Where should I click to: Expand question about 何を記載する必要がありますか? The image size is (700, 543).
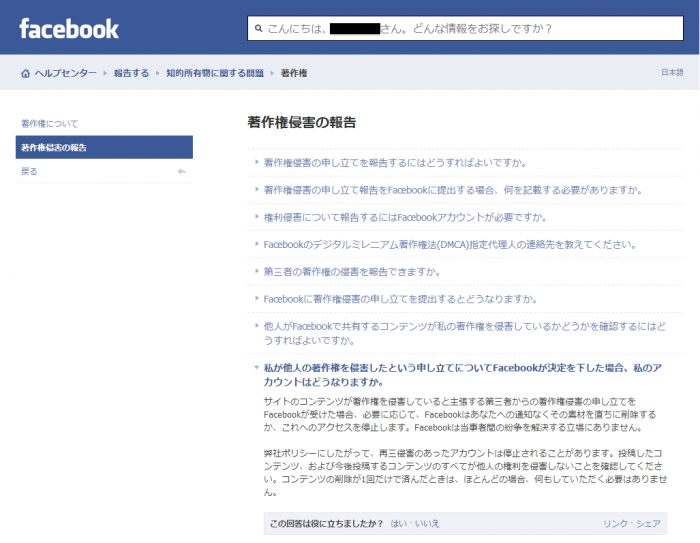tap(453, 190)
